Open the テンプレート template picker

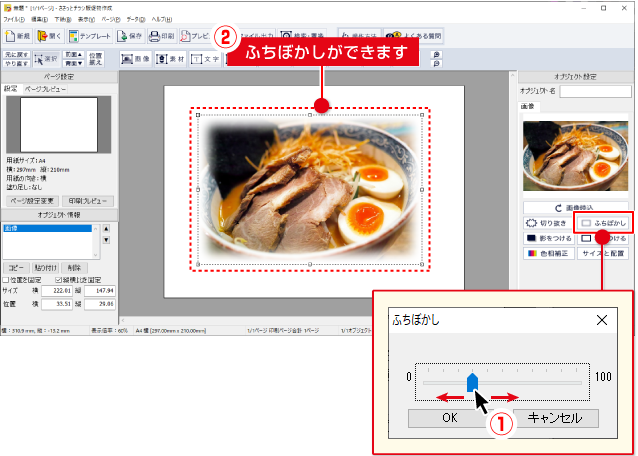[x=90, y=36]
